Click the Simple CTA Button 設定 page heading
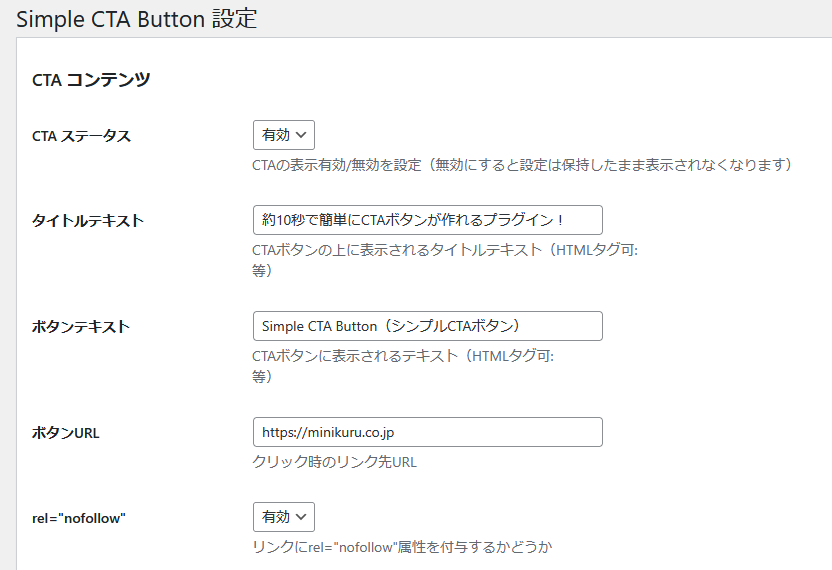The image size is (832, 570). (x=136, y=19)
